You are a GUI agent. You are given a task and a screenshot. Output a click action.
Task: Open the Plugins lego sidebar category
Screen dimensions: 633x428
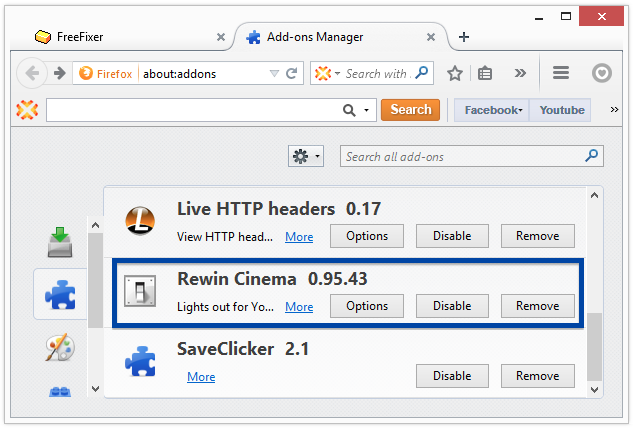pyautogui.click(x=60, y=392)
